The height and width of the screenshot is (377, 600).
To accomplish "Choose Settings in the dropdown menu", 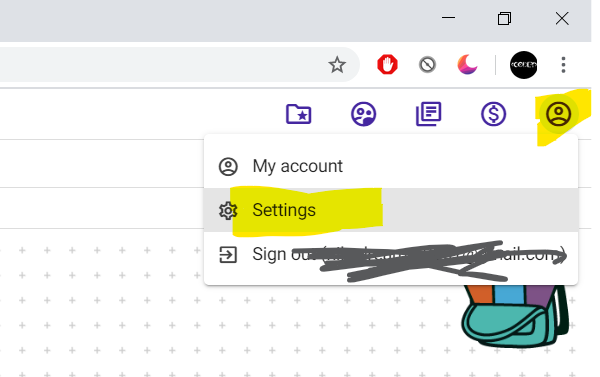I will (391, 210).
